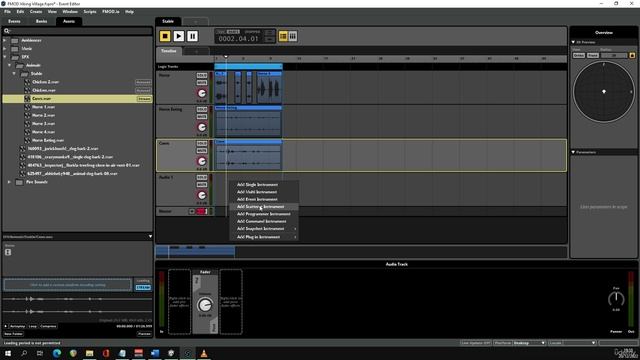
Task: Switch to the yellow track view icon
Action: pos(283,36)
